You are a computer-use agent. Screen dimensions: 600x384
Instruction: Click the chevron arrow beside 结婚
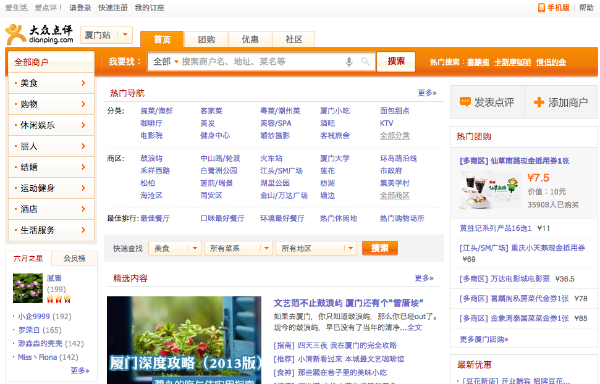click(x=83, y=167)
